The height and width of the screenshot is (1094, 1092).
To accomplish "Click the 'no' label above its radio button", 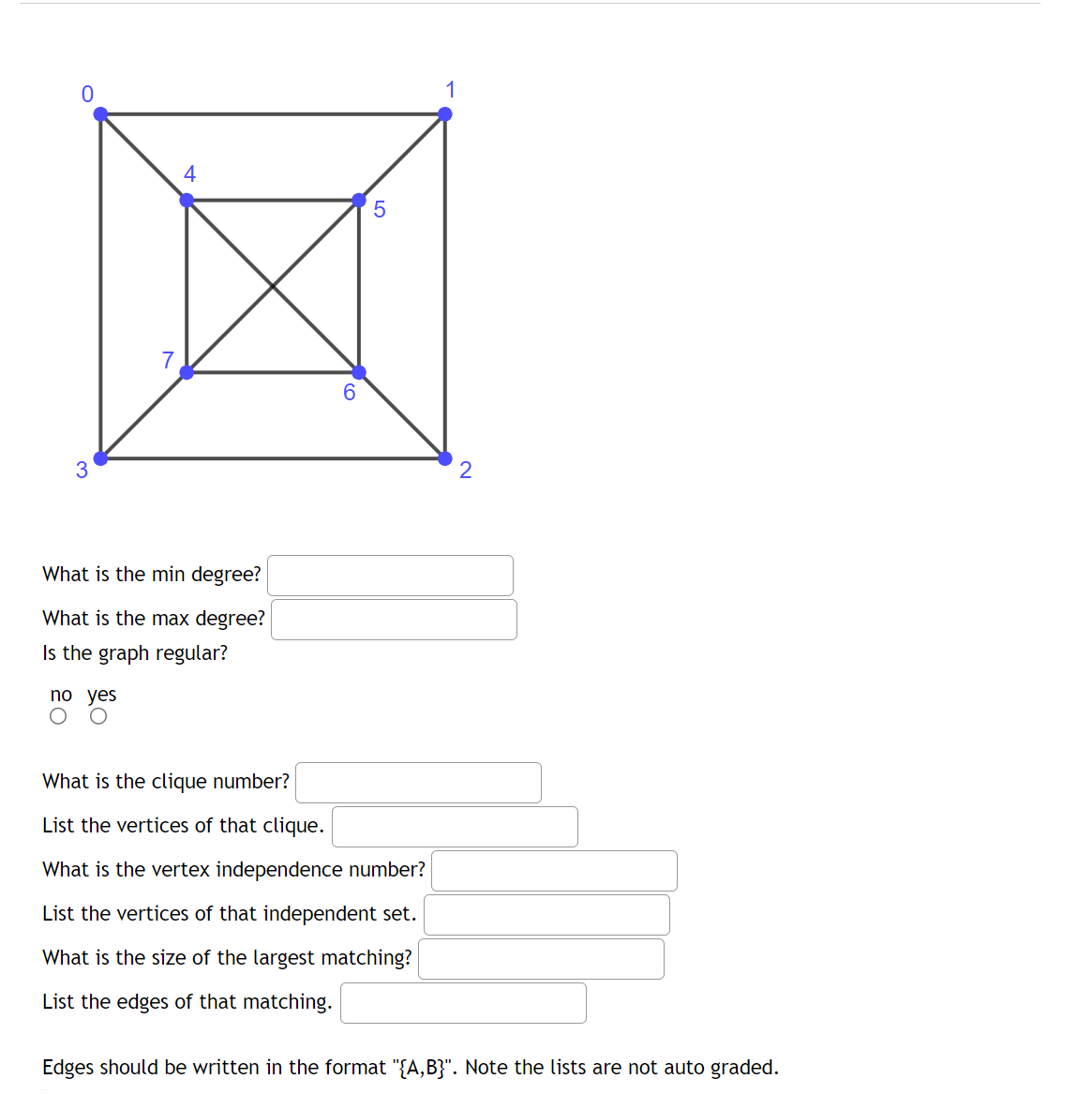I will [x=60, y=694].
